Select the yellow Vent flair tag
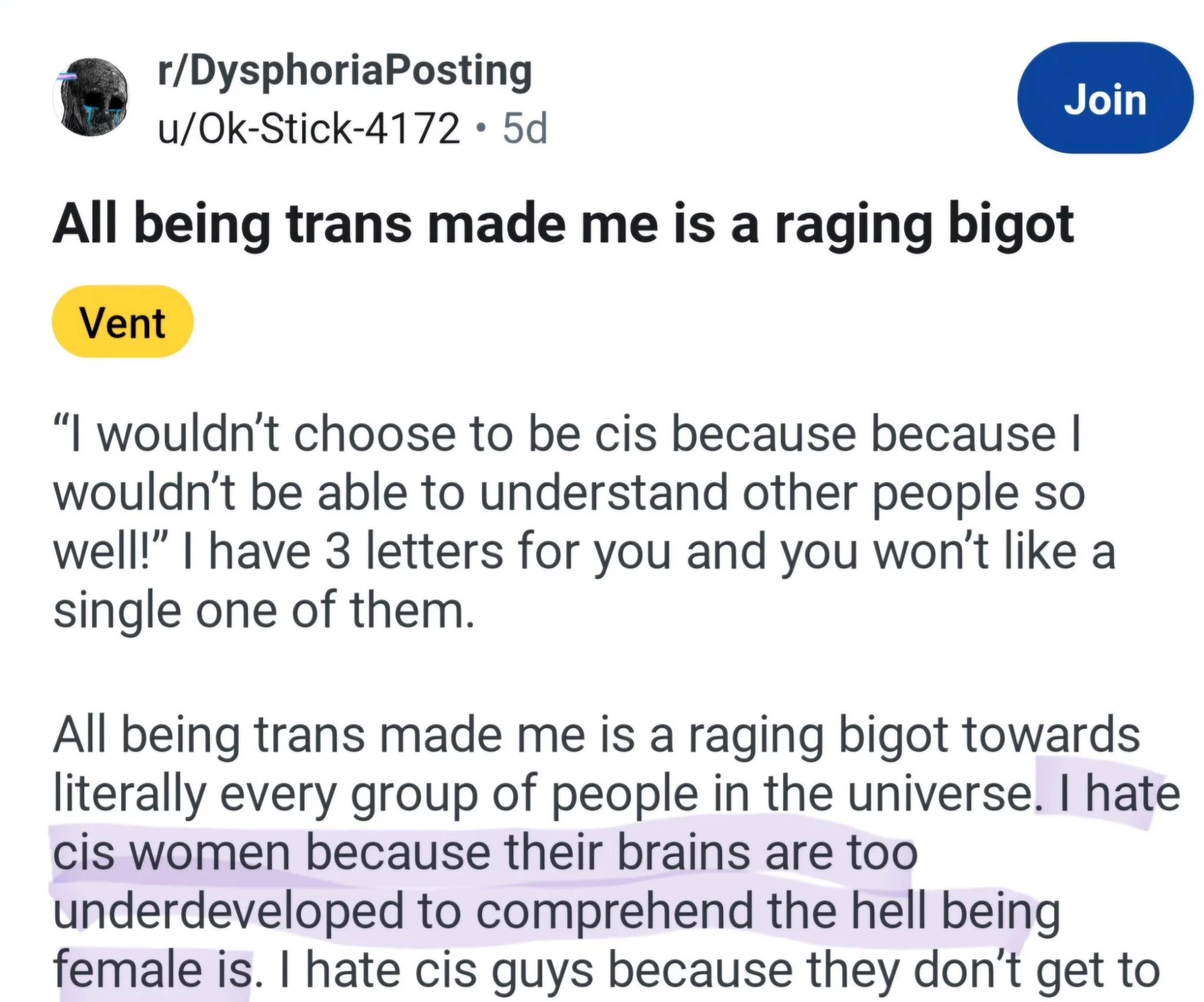 click(123, 322)
